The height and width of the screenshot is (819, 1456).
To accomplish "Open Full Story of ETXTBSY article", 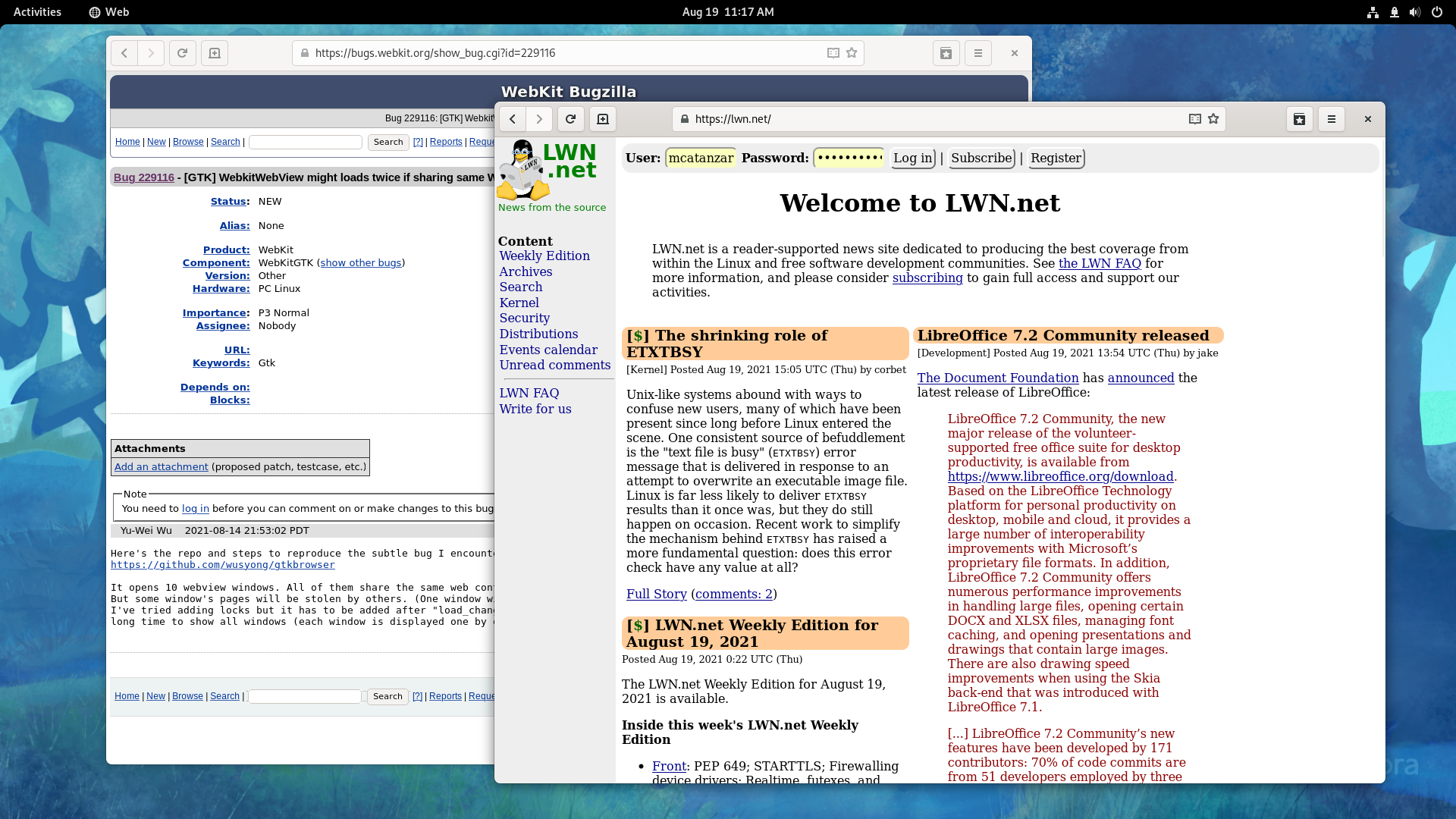I will pyautogui.click(x=657, y=595).
